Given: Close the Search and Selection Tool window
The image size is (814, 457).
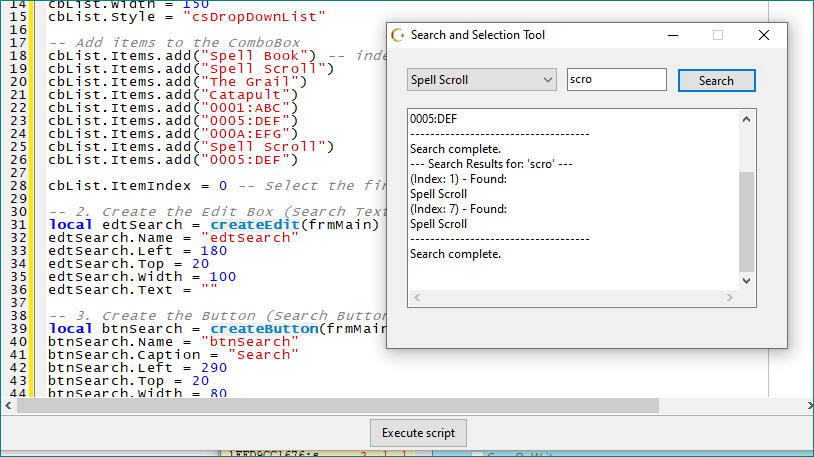Looking at the screenshot, I should click(764, 35).
